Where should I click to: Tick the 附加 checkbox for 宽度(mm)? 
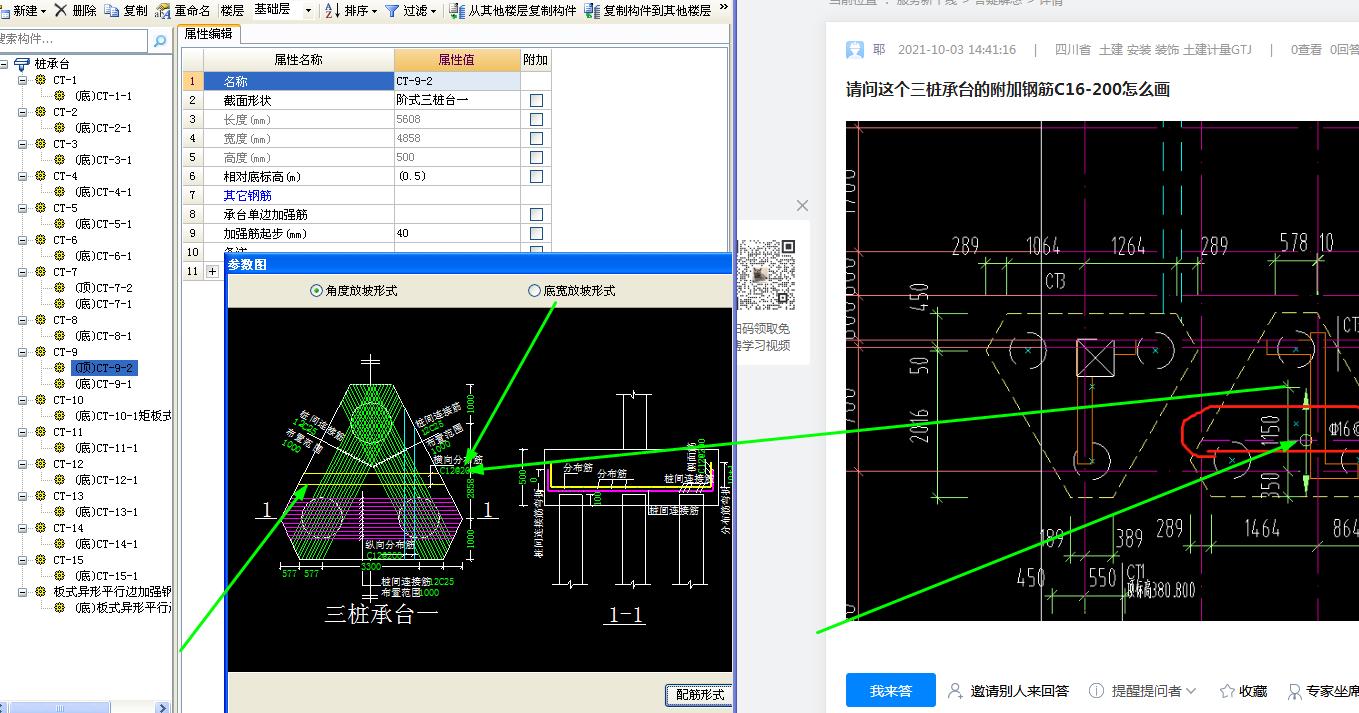pyautogui.click(x=536, y=139)
